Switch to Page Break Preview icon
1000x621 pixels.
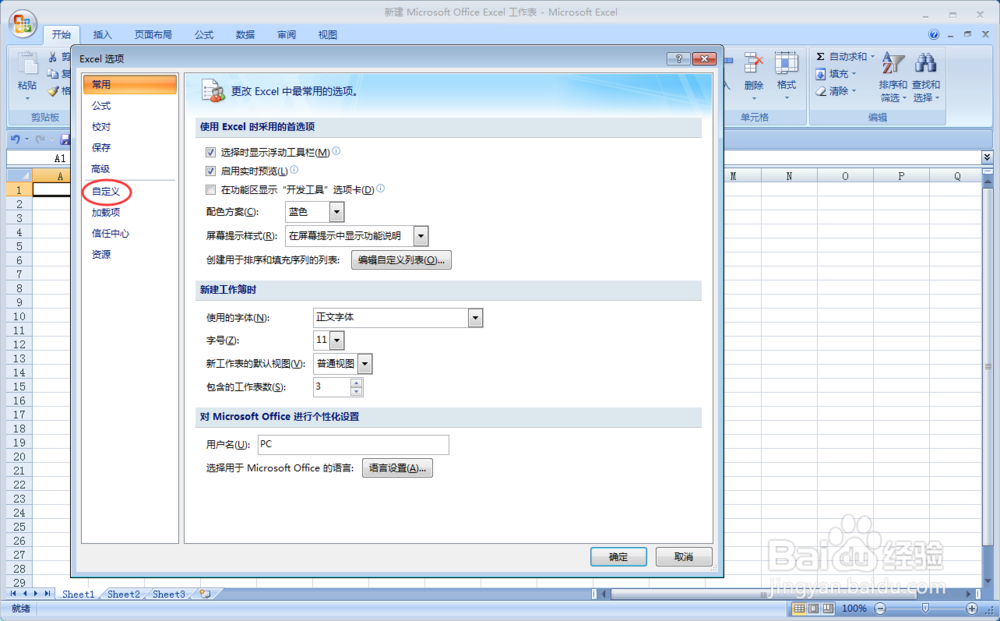tap(828, 608)
